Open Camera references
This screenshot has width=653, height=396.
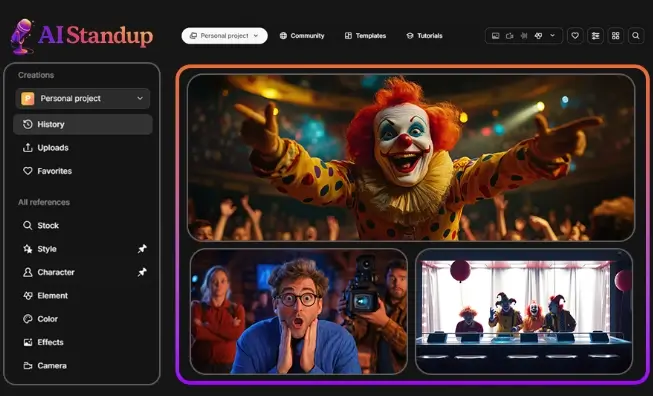tap(83, 365)
